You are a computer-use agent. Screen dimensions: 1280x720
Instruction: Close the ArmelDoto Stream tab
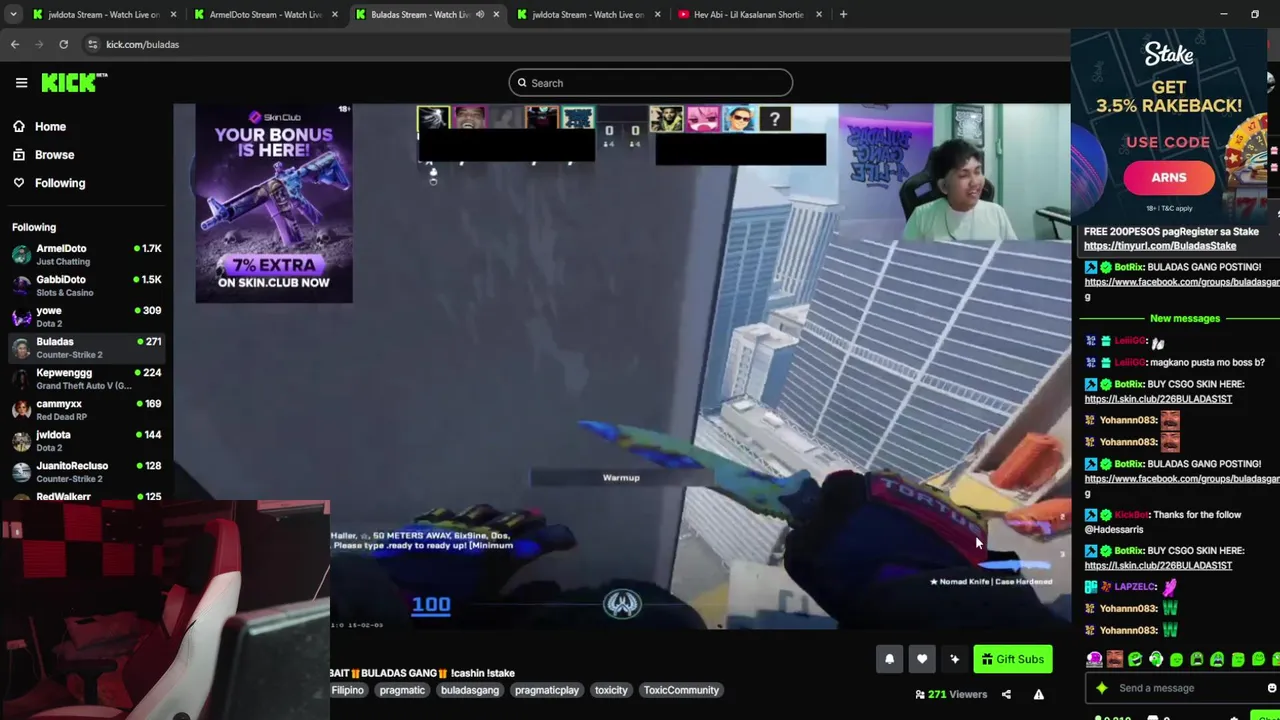coord(334,14)
